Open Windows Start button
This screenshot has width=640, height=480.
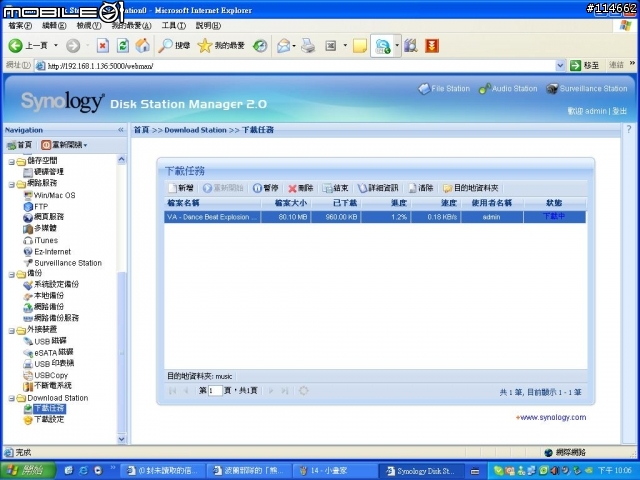[28, 471]
